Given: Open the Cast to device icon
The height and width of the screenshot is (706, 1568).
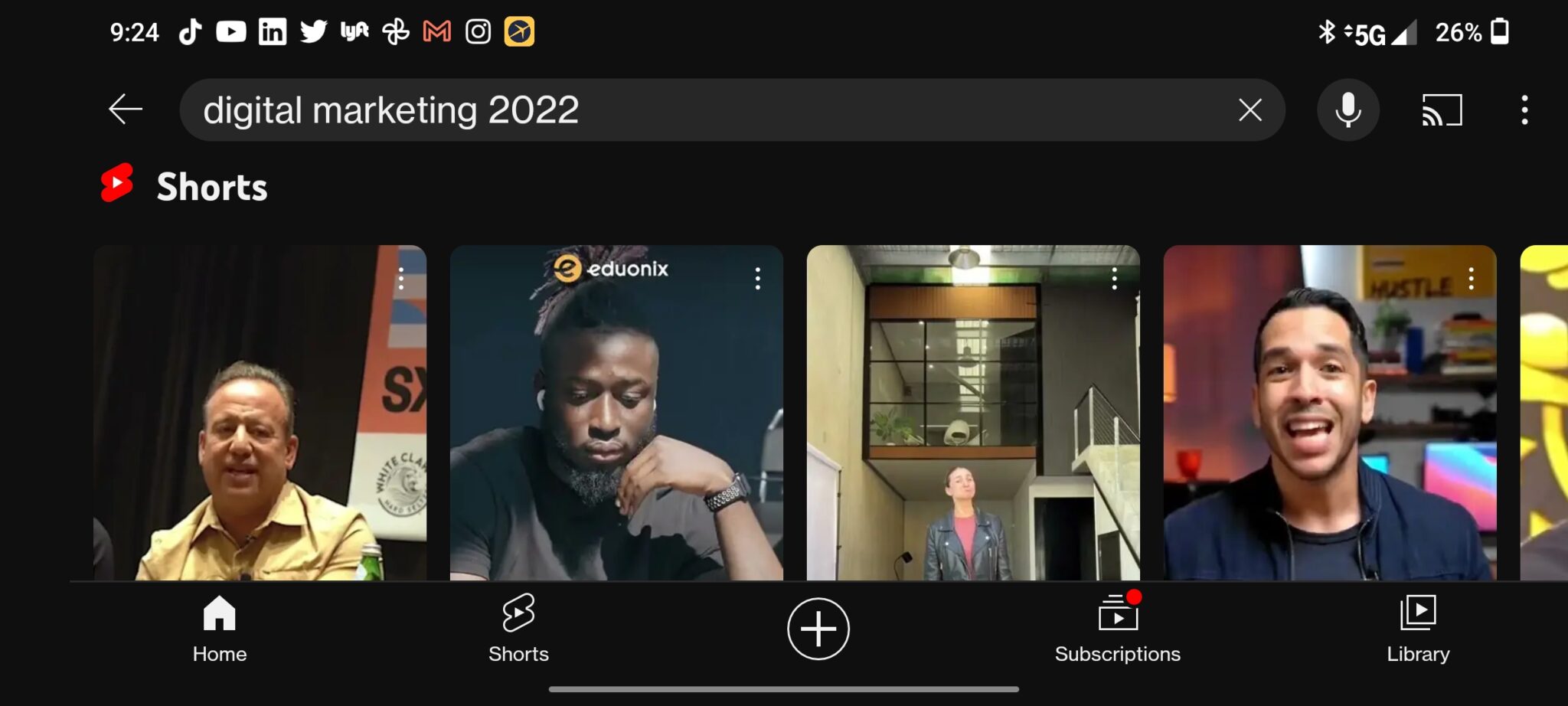Looking at the screenshot, I should [x=1442, y=110].
